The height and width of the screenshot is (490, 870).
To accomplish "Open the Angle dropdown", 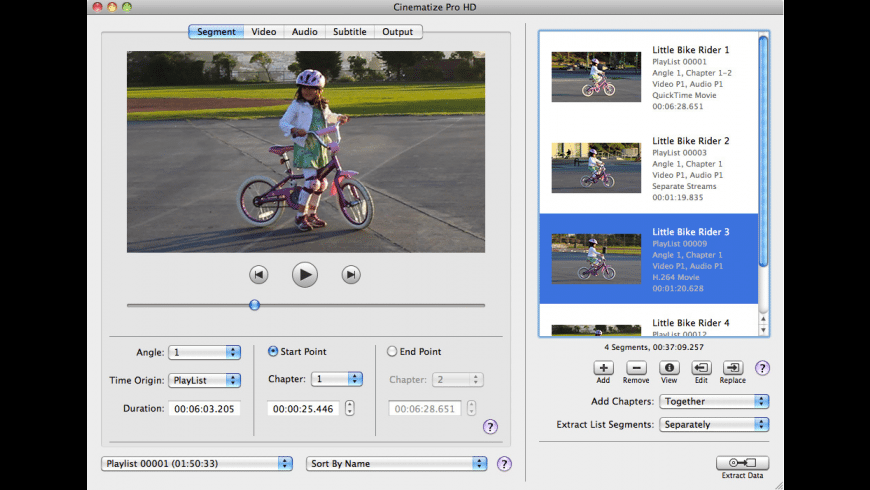I will (x=205, y=352).
